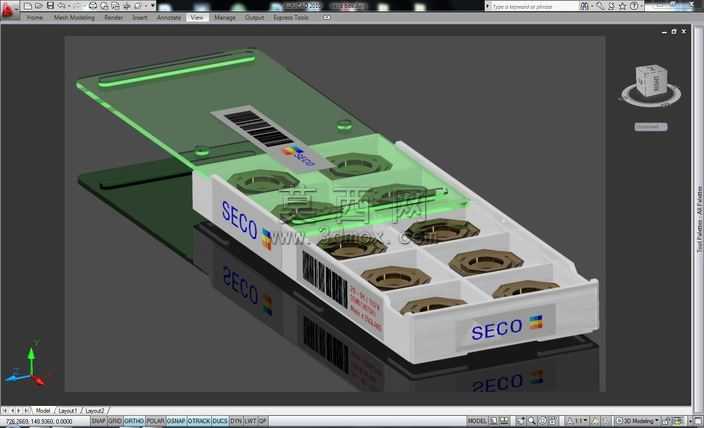Toggle DYN dynamic input
The image size is (704, 428).
(x=236, y=421)
